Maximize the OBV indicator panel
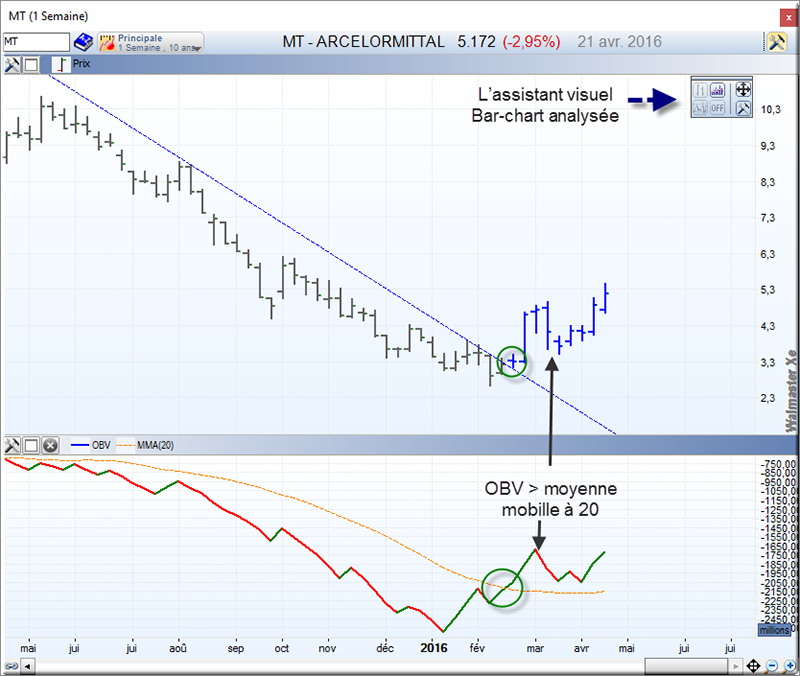The image size is (800, 676). [31, 445]
